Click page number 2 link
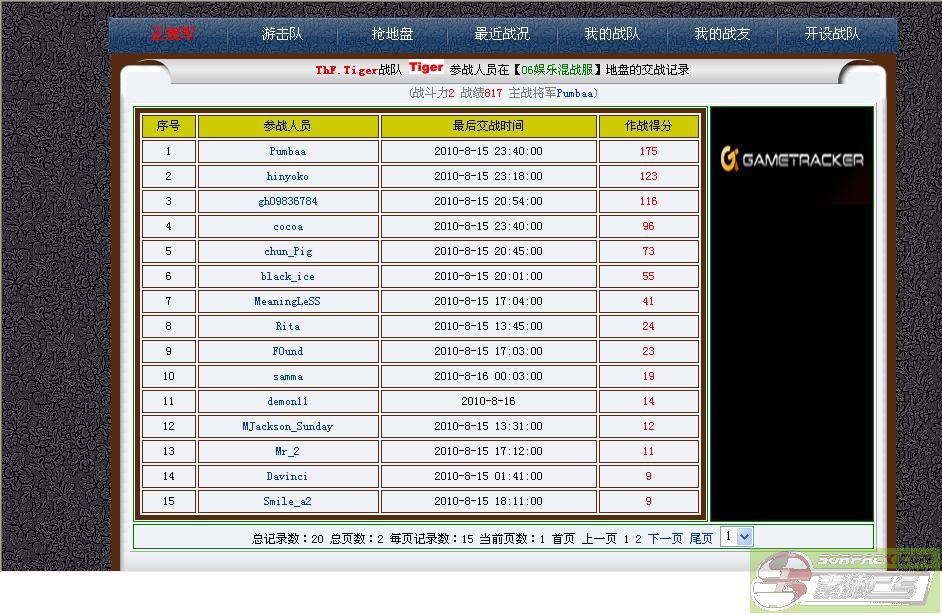This screenshot has height=615, width=942. pyautogui.click(x=638, y=539)
